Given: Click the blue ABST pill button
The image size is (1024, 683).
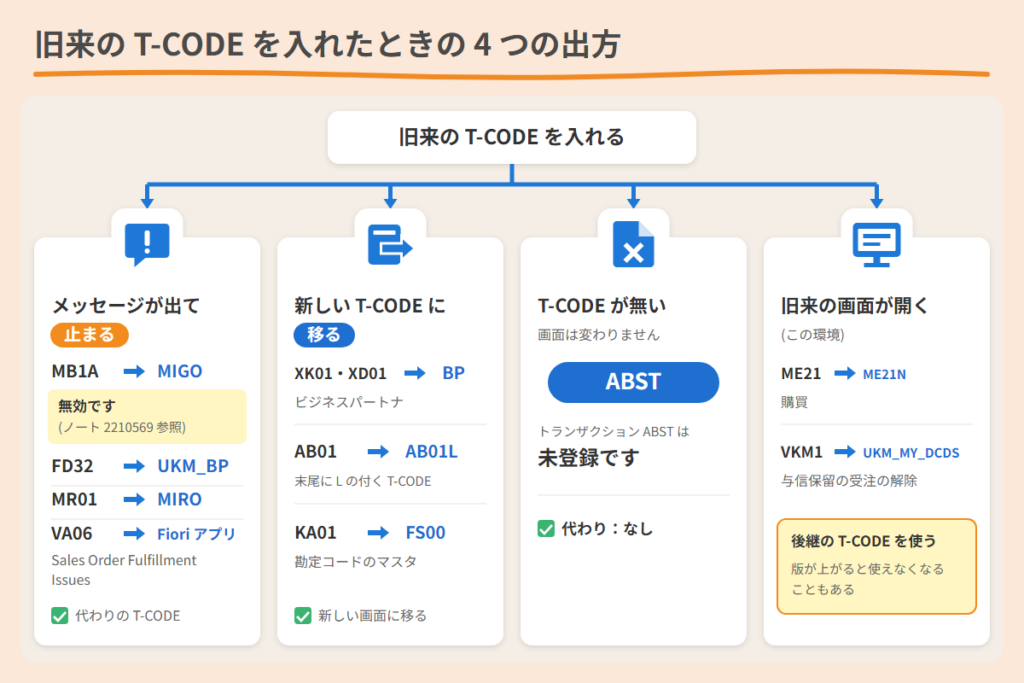Looking at the screenshot, I should 633,382.
